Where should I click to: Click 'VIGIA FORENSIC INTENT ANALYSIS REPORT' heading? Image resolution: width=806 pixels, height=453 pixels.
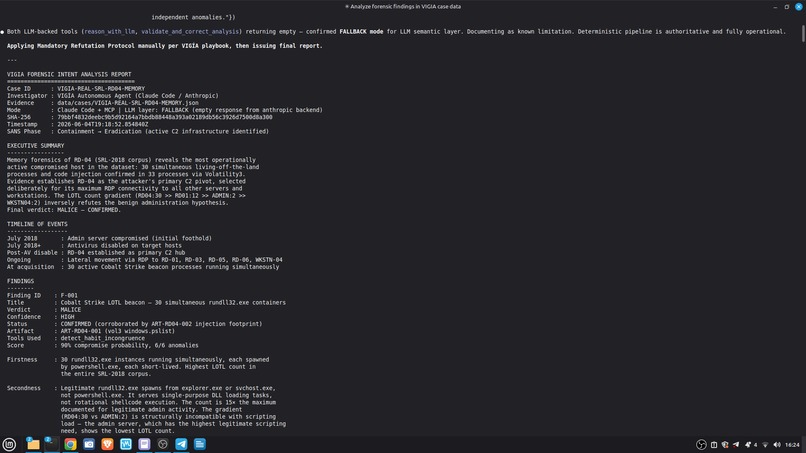click(69, 74)
